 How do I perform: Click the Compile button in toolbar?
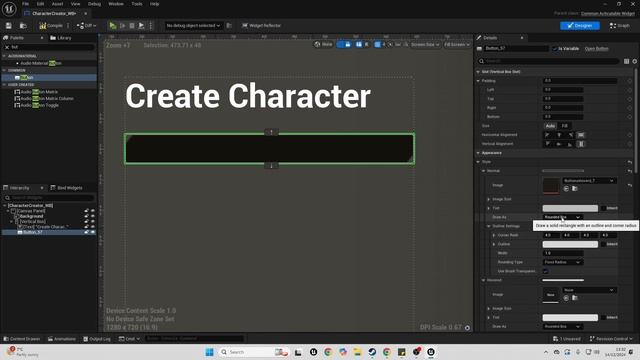pos(51,25)
